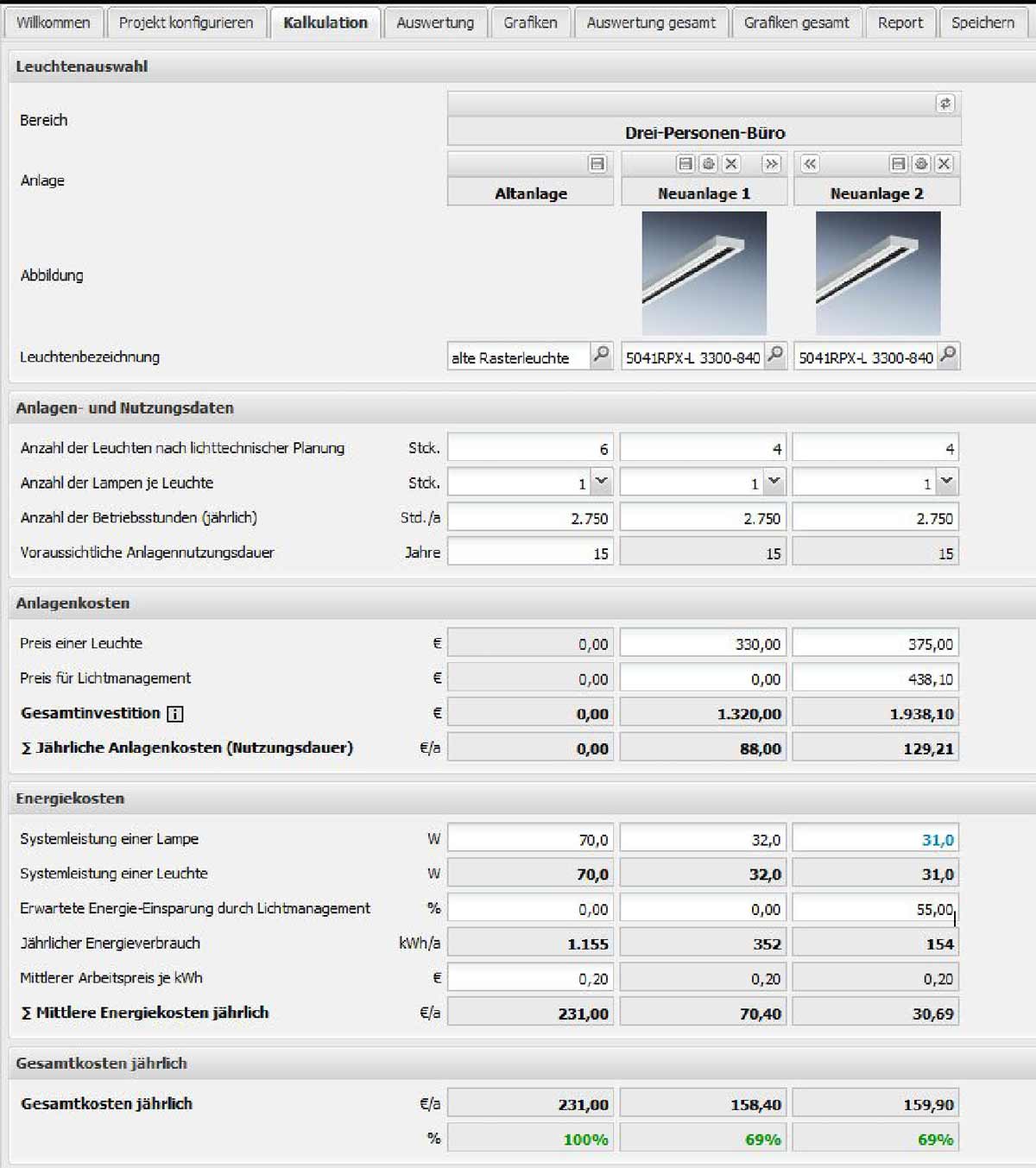The height and width of the screenshot is (1168, 1036).
Task: Open lamps-per-luminaire dropdown for Altanlage
Action: click(x=602, y=483)
